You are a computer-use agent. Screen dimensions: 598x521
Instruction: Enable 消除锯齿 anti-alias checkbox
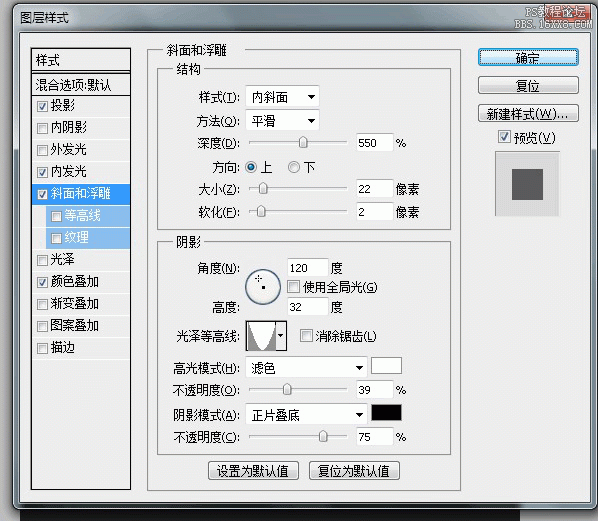305,336
